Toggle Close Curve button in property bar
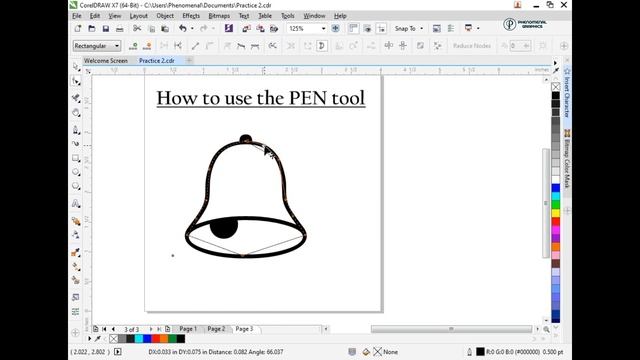The height and width of the screenshot is (360, 640). [322, 46]
